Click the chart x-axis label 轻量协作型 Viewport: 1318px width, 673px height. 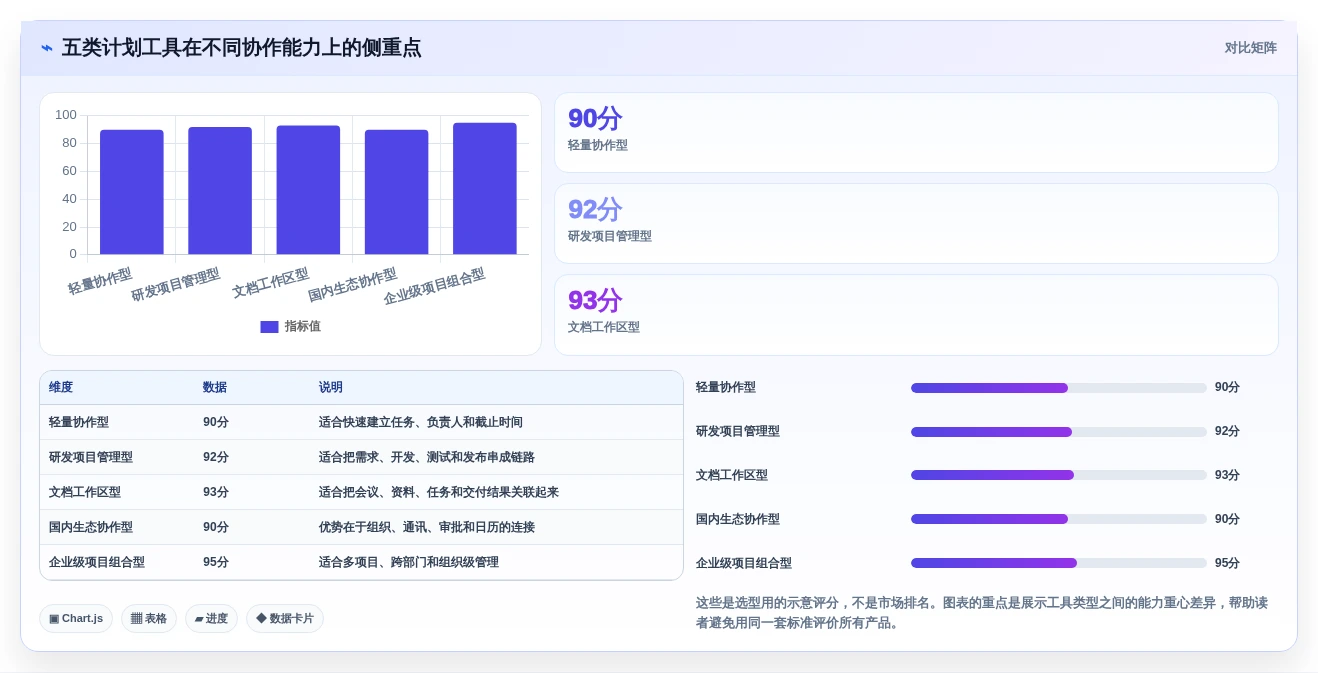tap(100, 281)
